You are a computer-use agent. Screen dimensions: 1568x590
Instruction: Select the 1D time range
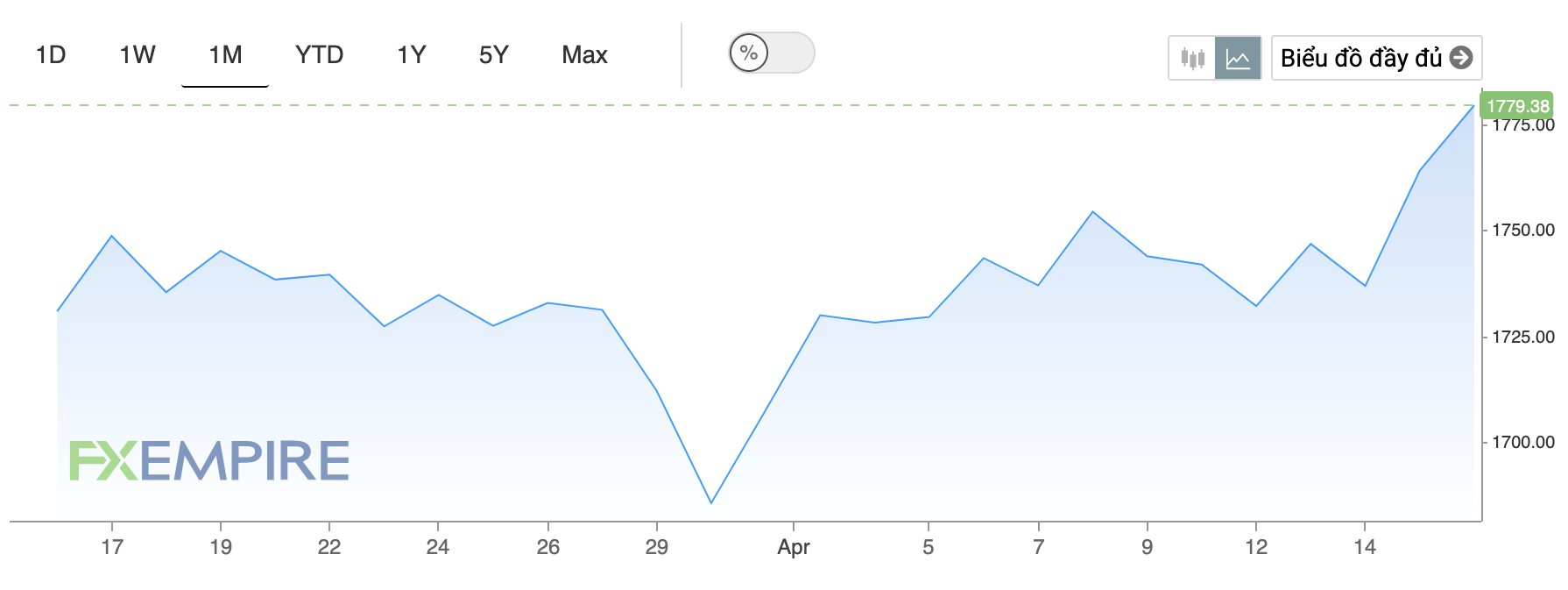point(51,55)
